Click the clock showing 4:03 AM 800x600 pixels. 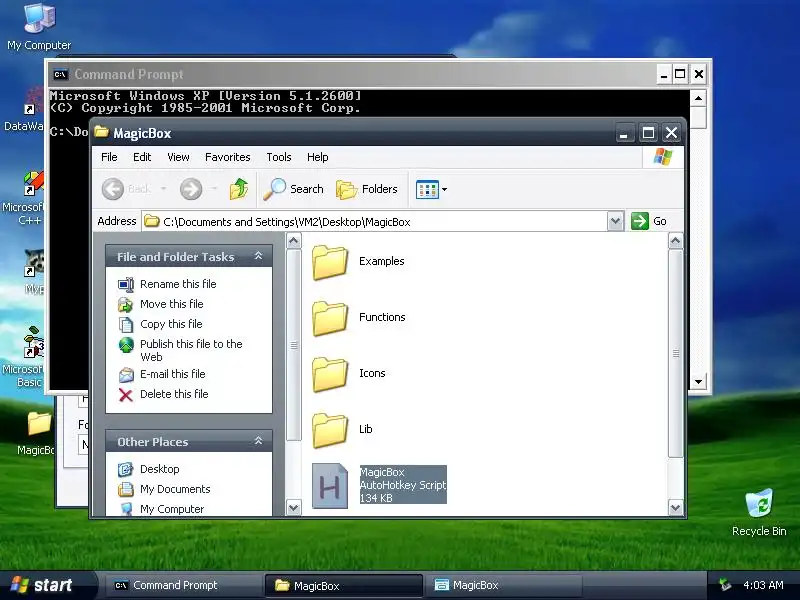click(763, 585)
